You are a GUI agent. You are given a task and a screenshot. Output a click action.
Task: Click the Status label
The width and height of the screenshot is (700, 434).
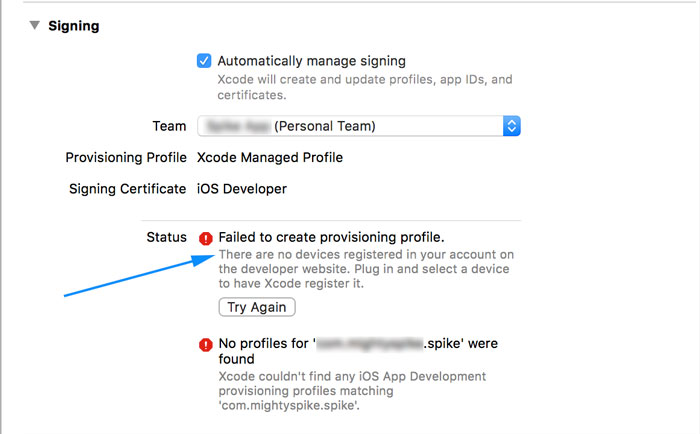(x=167, y=237)
